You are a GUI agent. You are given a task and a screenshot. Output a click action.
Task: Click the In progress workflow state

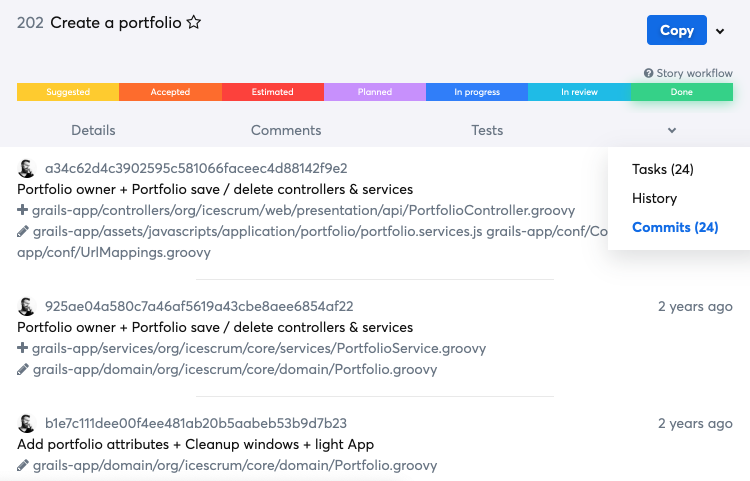[x=477, y=92]
